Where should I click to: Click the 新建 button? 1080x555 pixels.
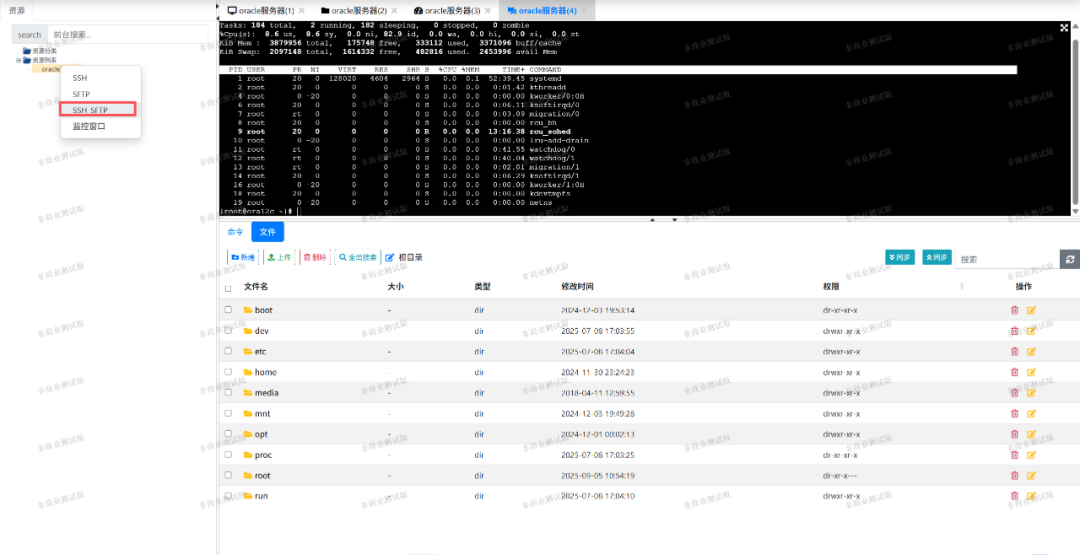[242, 257]
